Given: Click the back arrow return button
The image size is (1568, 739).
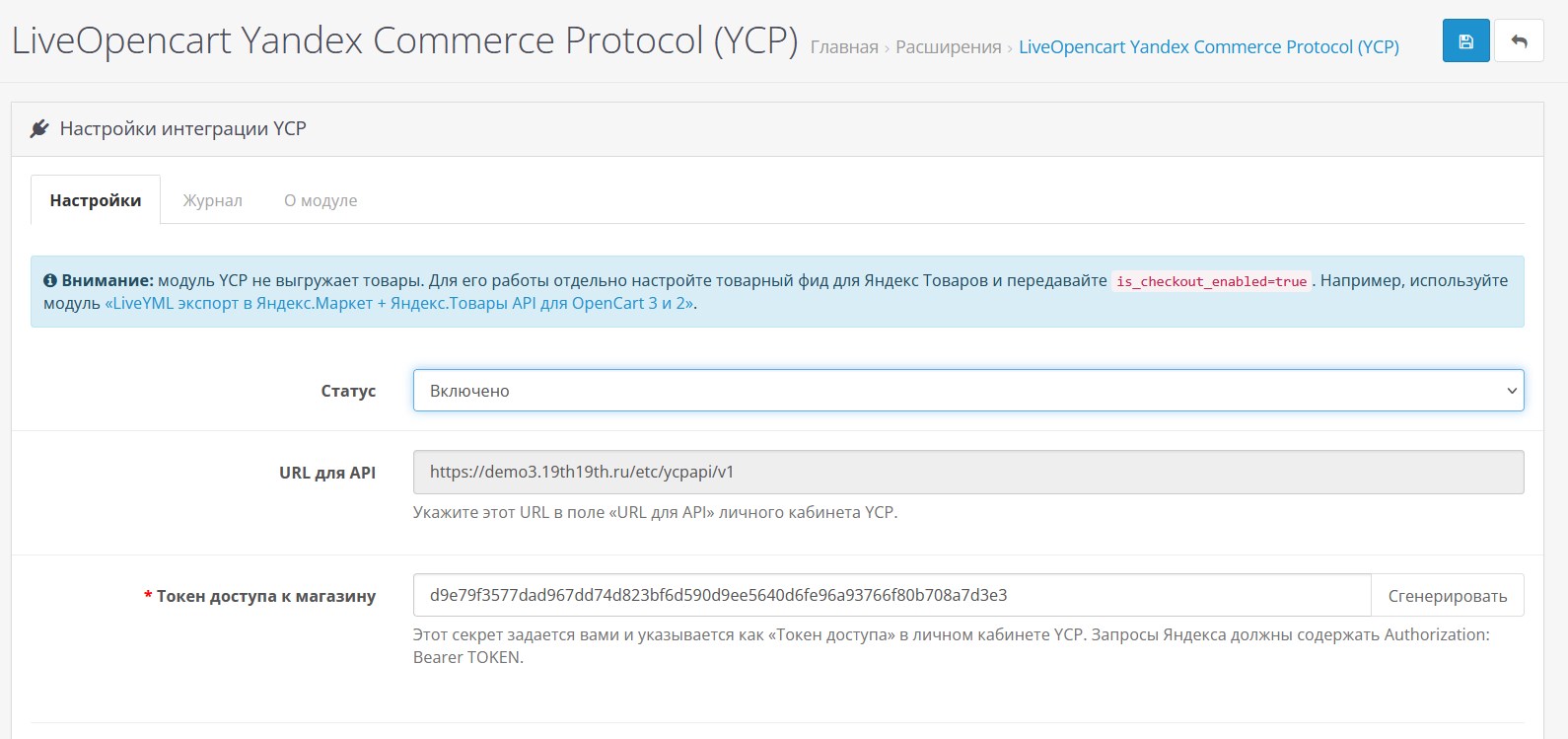Looking at the screenshot, I should tap(1519, 41).
